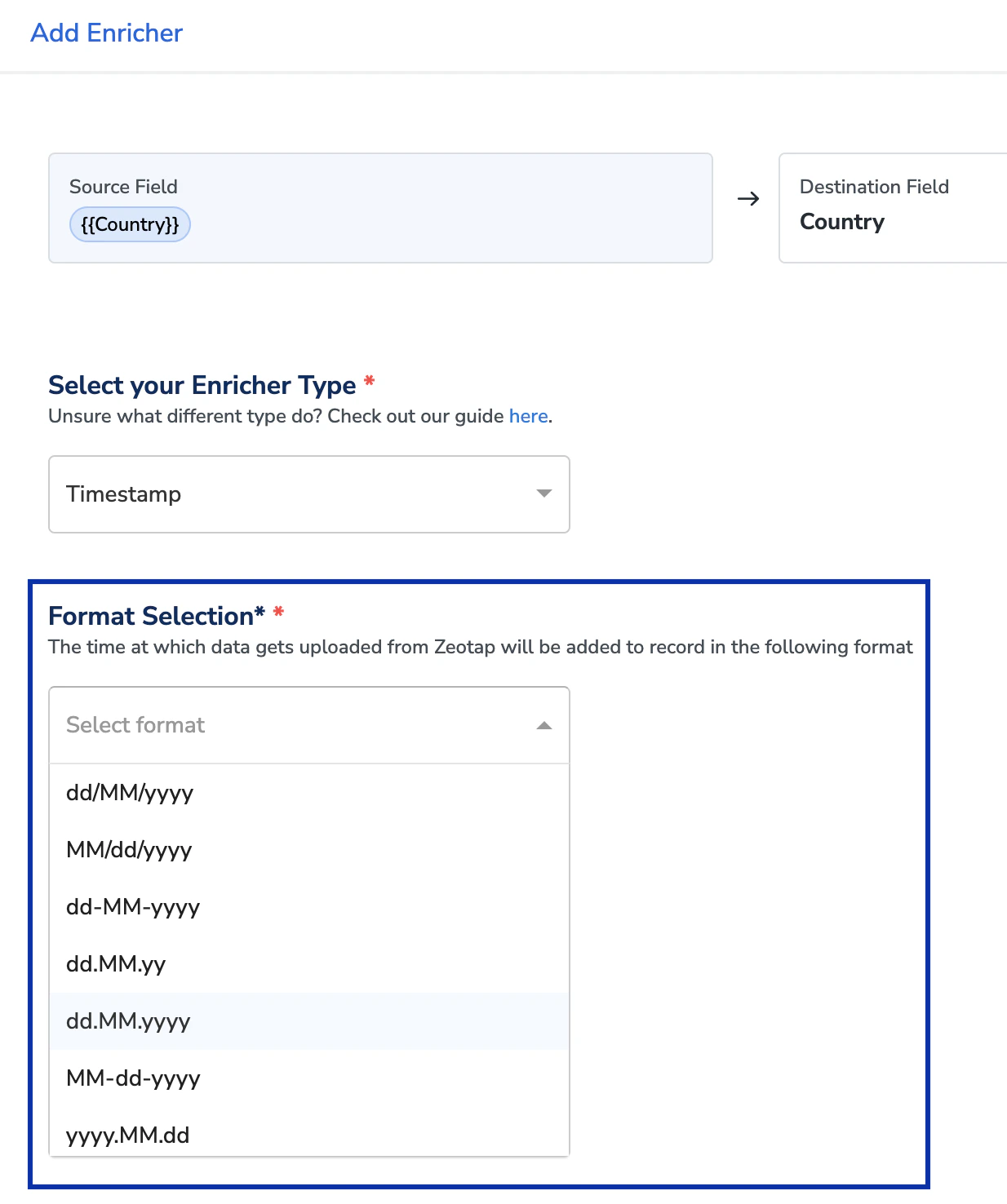Click the Select your Enricher Type heading
This screenshot has height=1204, width=1007.
click(x=202, y=385)
